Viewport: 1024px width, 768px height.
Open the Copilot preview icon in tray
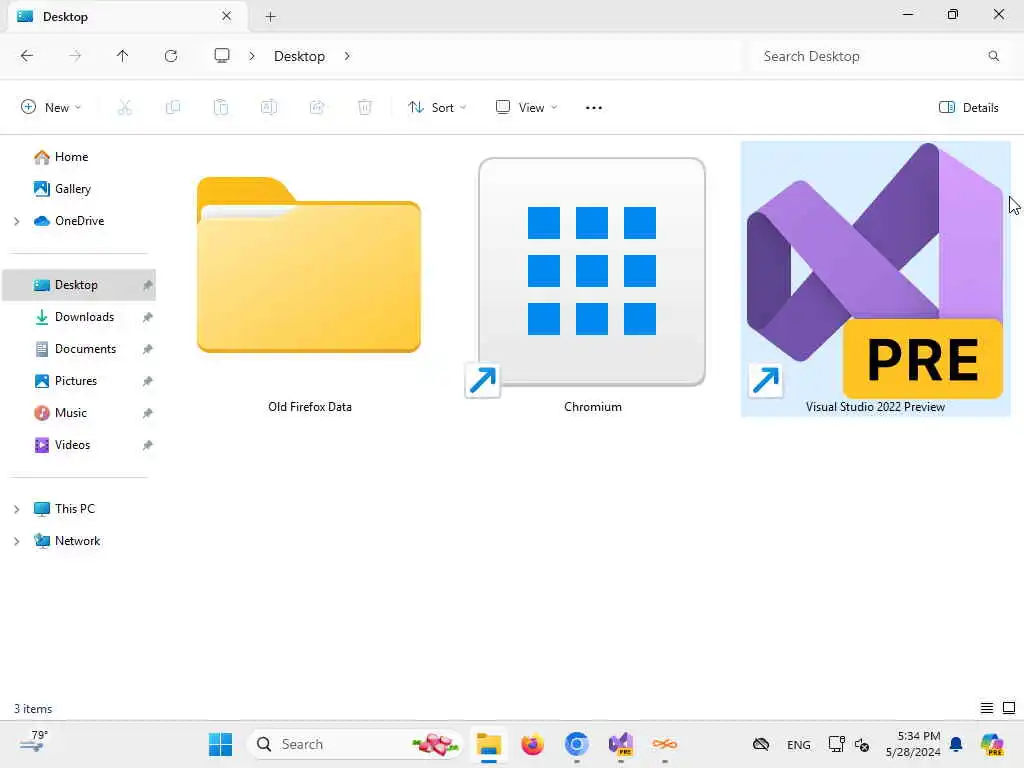click(992, 744)
